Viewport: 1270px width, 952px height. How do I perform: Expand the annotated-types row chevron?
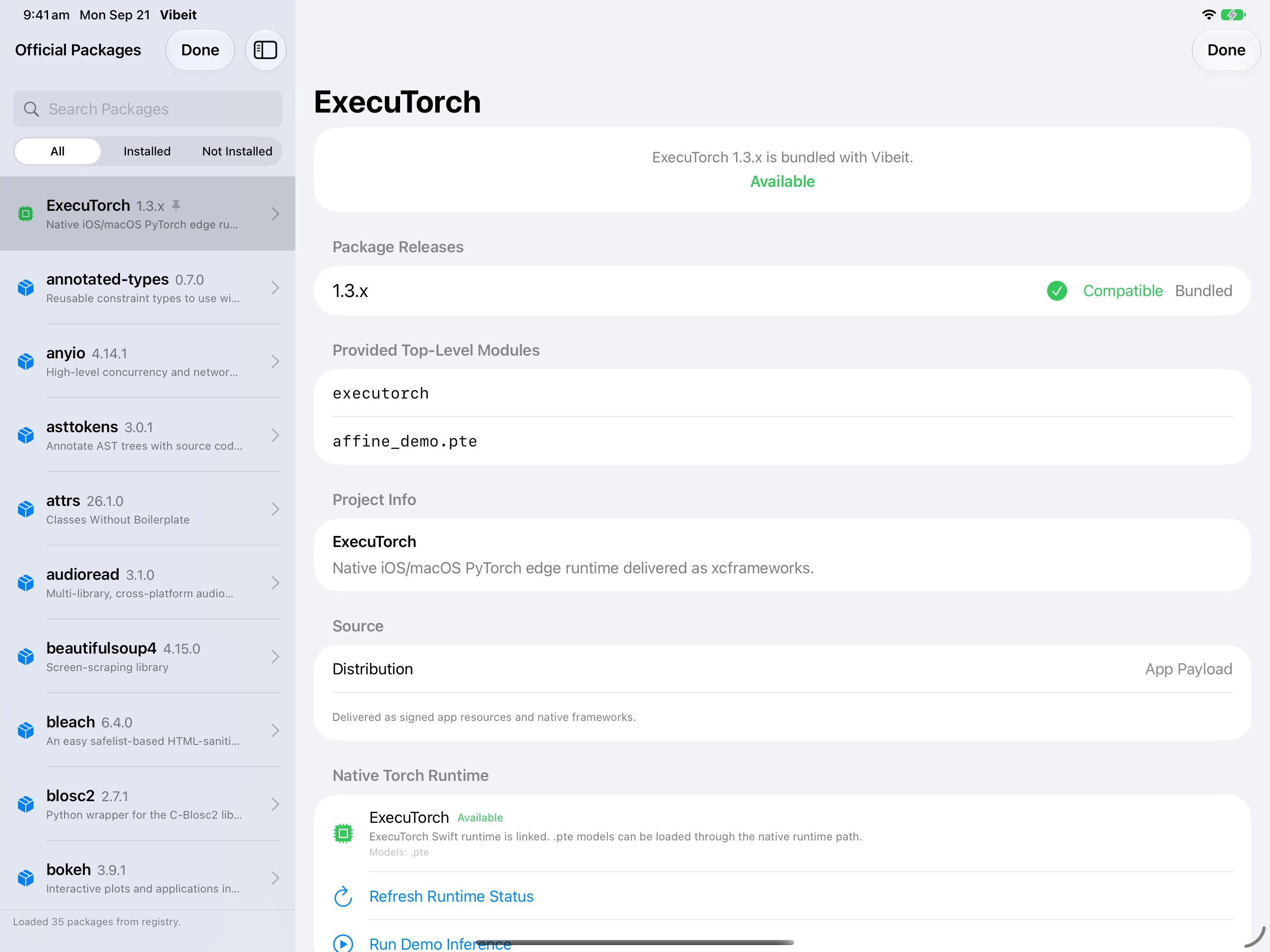[276, 287]
